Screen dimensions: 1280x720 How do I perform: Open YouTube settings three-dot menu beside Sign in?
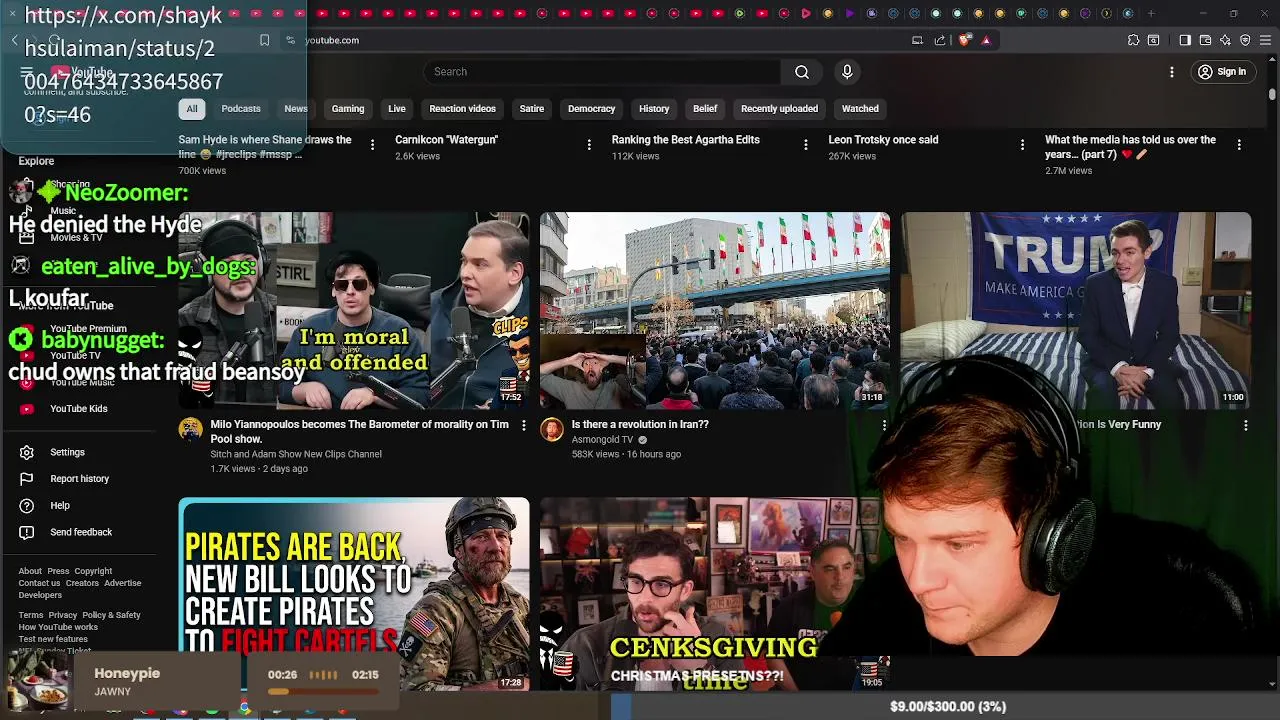pyautogui.click(x=1172, y=72)
